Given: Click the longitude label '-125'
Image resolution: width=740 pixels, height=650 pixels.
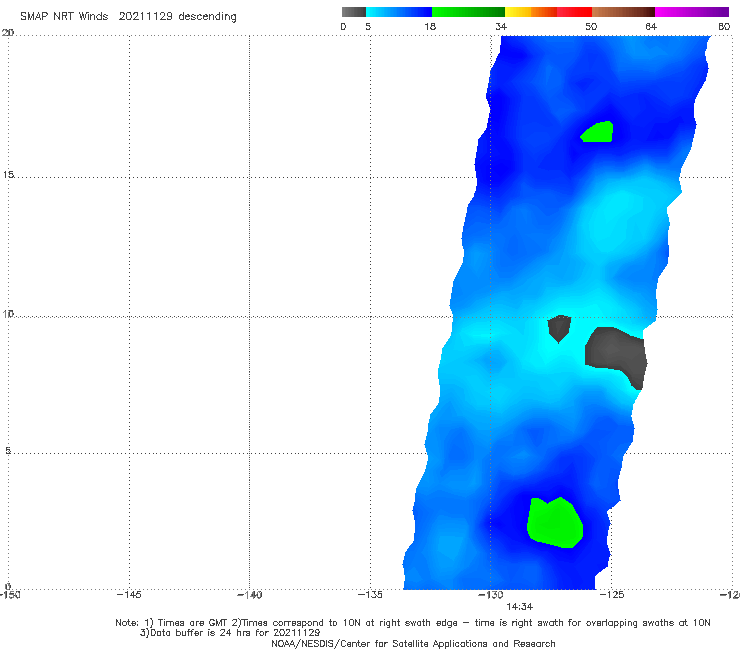Looking at the screenshot, I should [x=612, y=595].
